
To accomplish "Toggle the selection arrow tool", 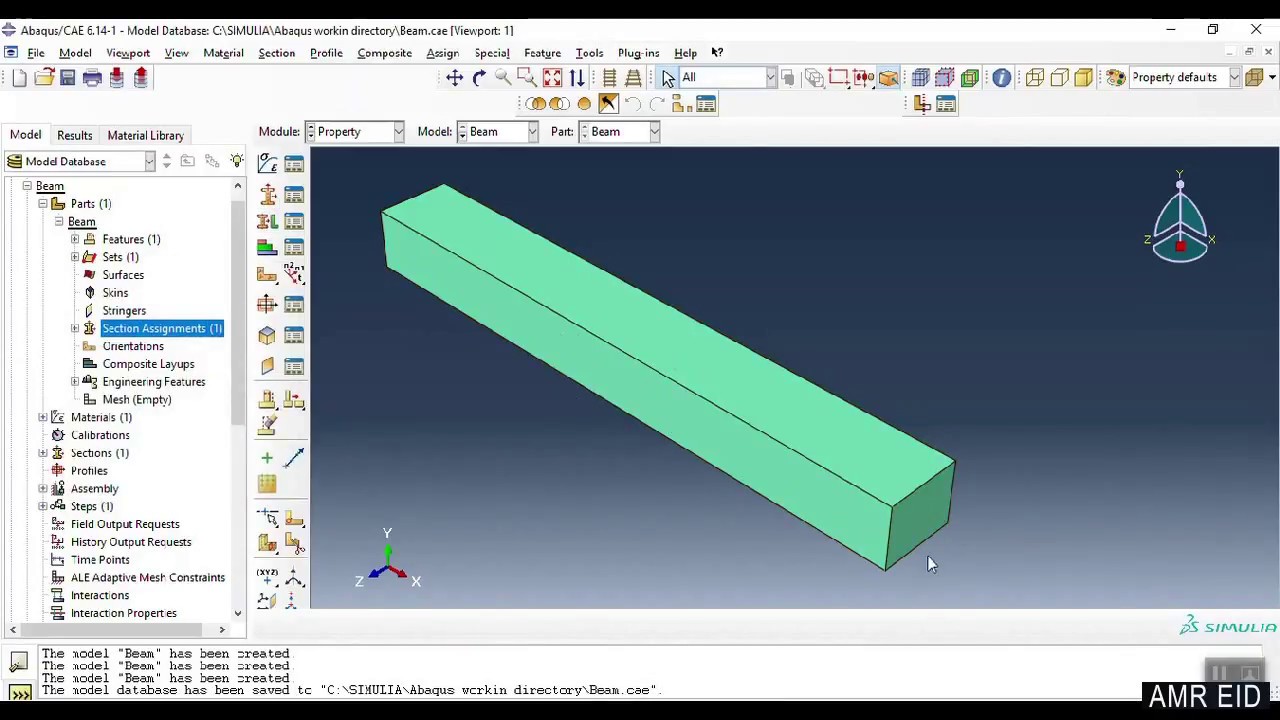I will pyautogui.click(x=668, y=78).
